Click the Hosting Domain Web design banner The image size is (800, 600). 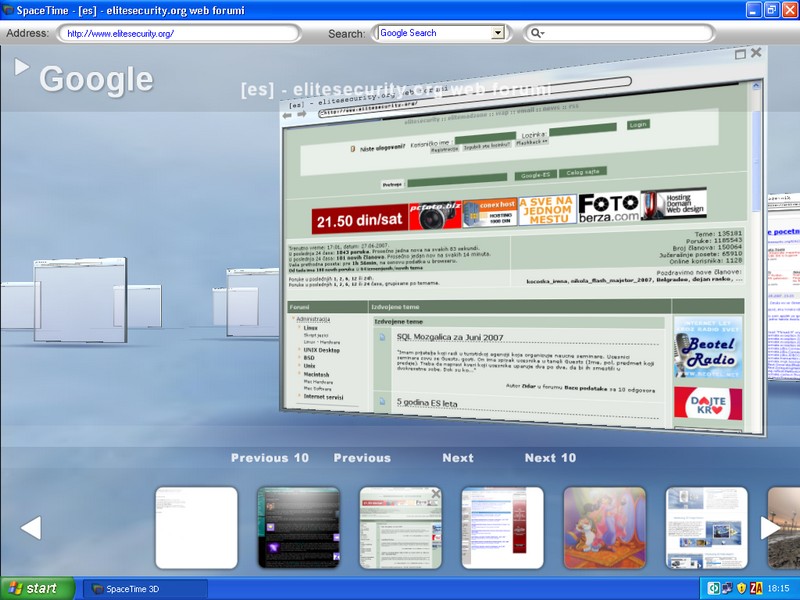tap(673, 204)
